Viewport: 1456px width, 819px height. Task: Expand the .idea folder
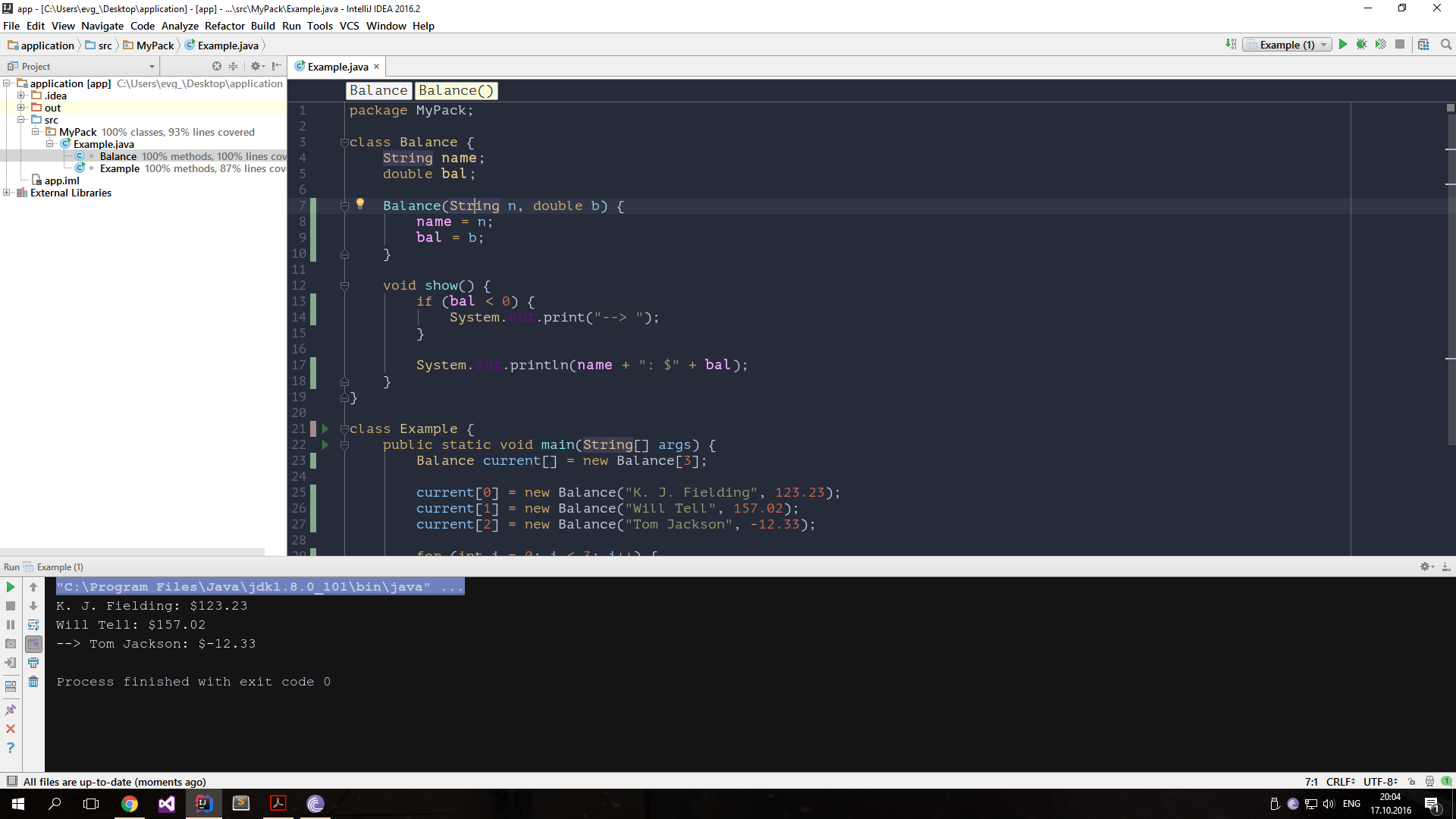pos(21,96)
